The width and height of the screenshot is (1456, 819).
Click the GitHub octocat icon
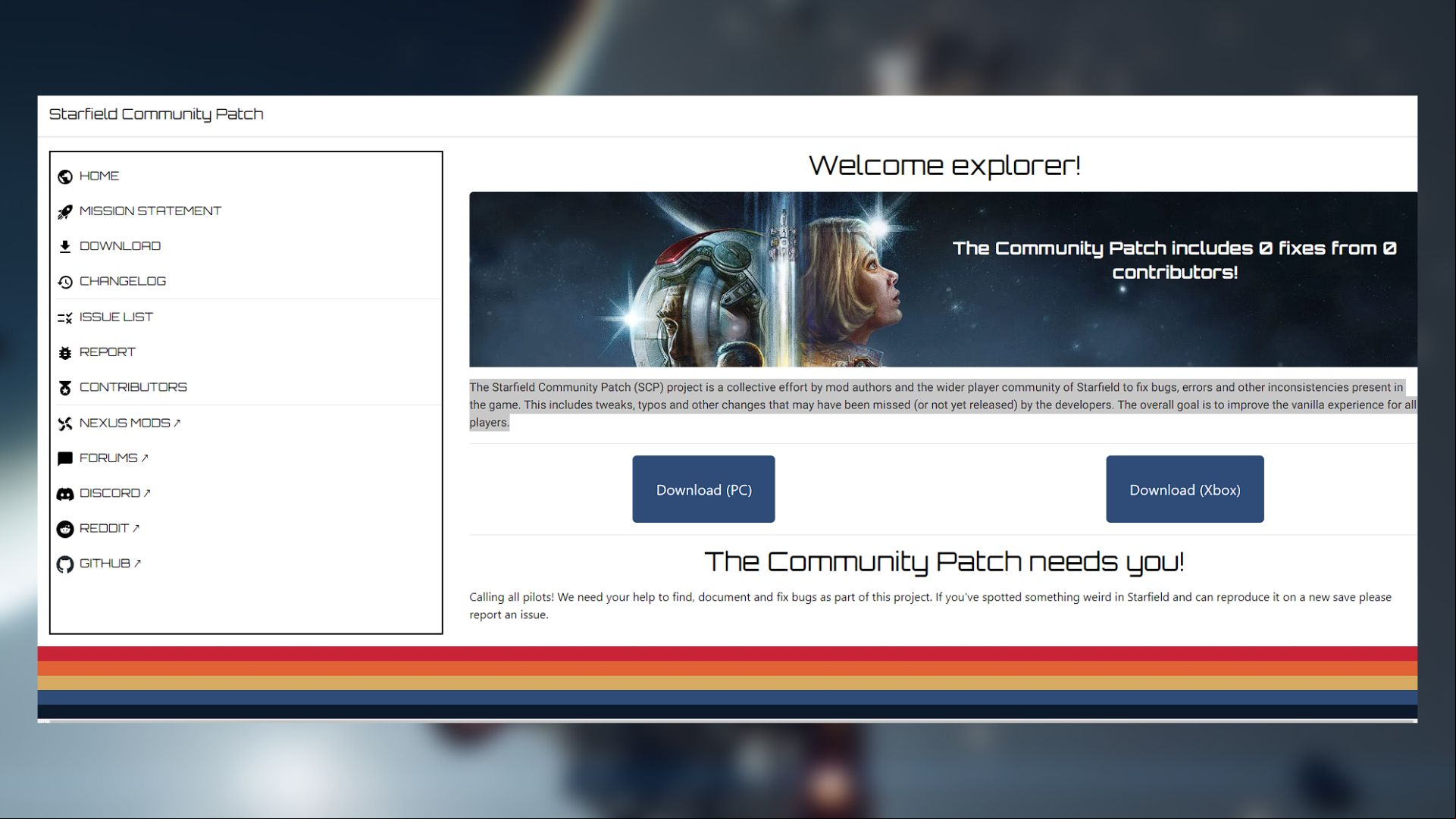point(65,564)
